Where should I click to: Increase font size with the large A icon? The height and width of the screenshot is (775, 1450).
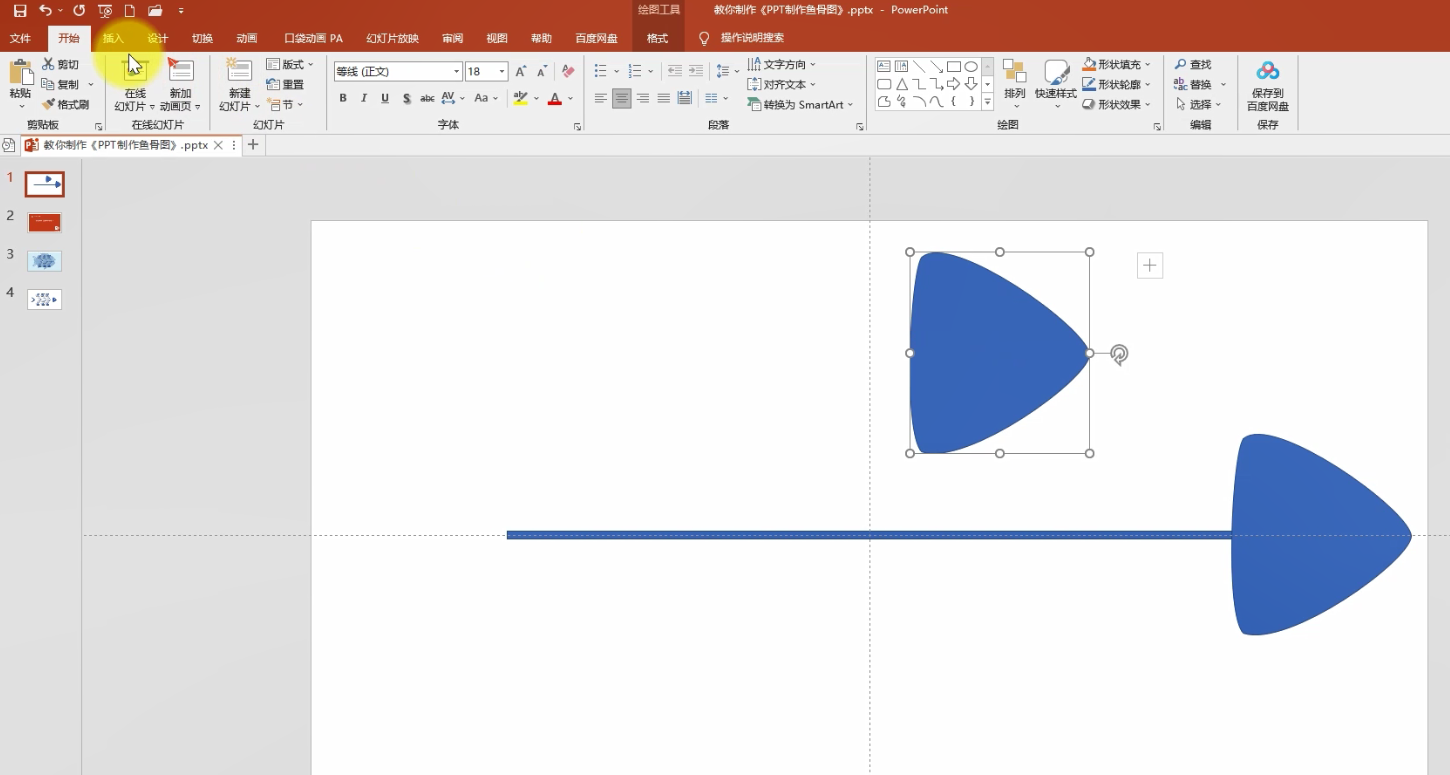[521, 71]
